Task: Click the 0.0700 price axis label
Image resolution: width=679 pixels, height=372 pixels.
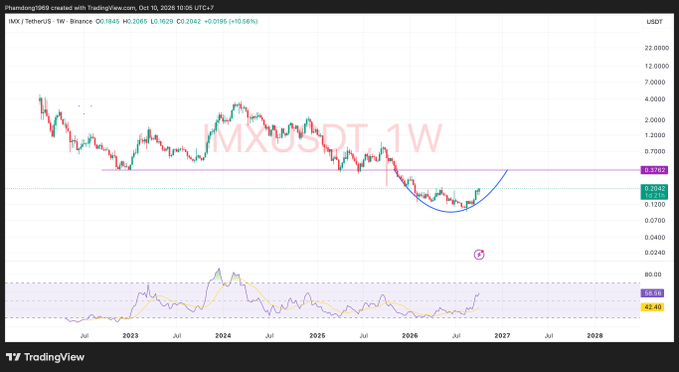Action: tap(655, 221)
